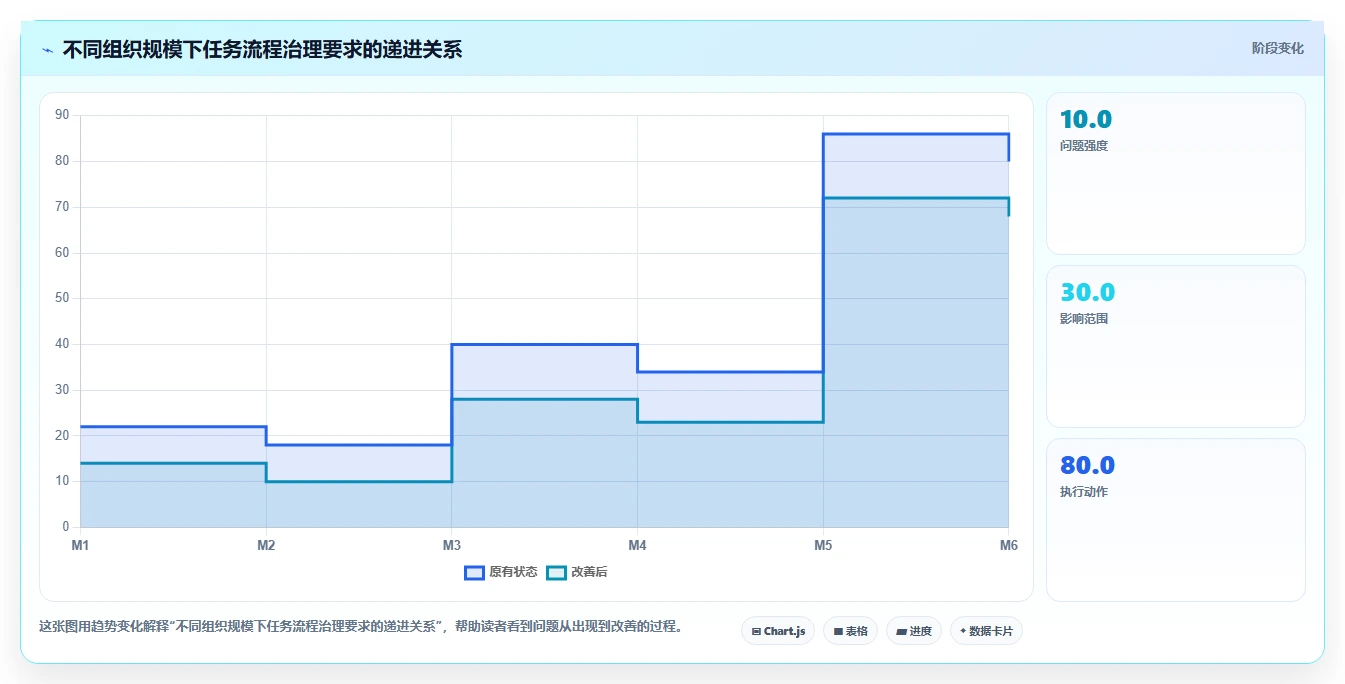Open the 执行动作 80.0 card
1345x684 pixels.
pos(1176,520)
